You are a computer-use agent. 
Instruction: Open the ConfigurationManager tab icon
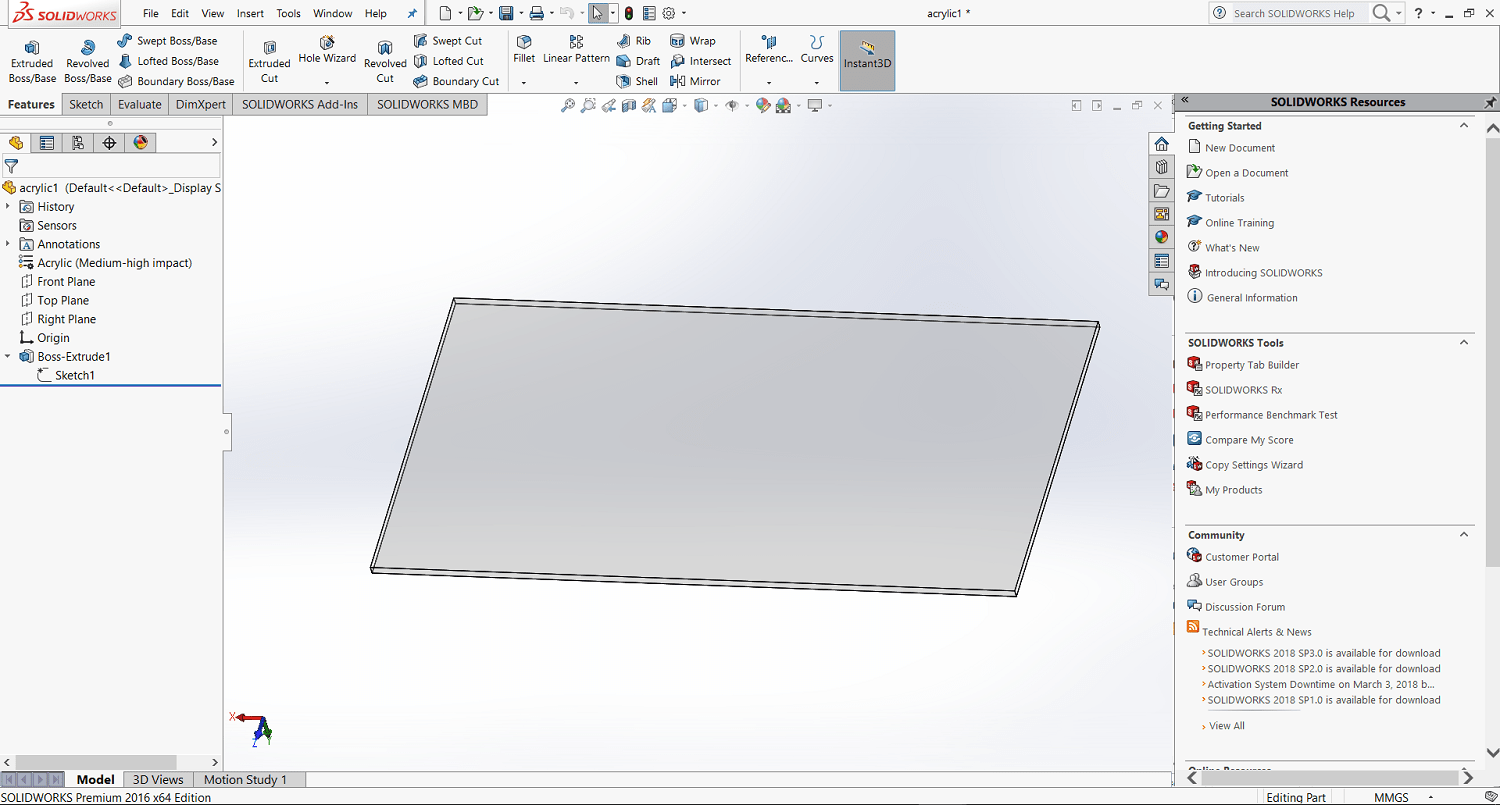pos(77,143)
